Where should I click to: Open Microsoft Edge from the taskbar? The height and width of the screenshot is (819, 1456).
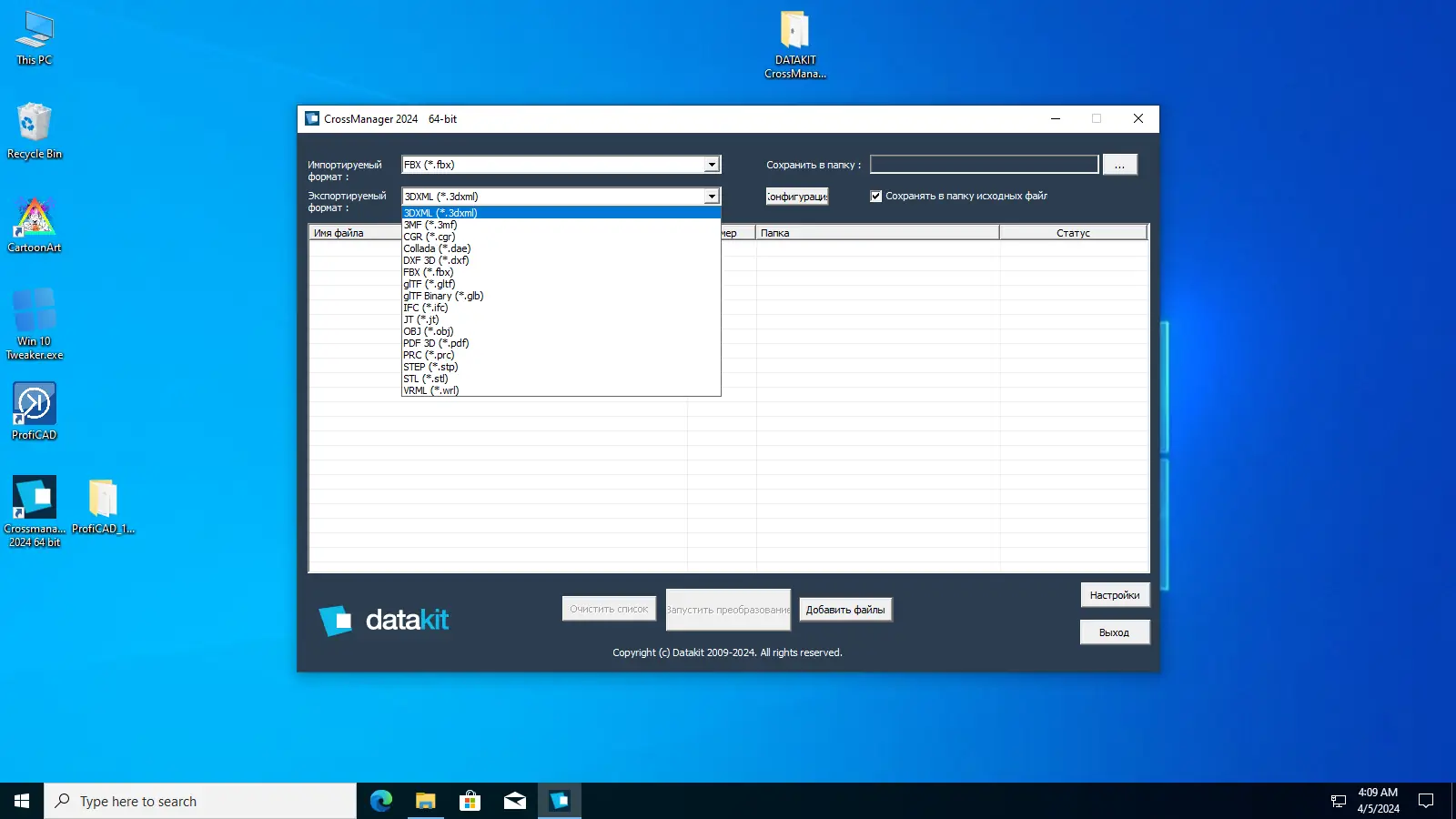click(380, 801)
